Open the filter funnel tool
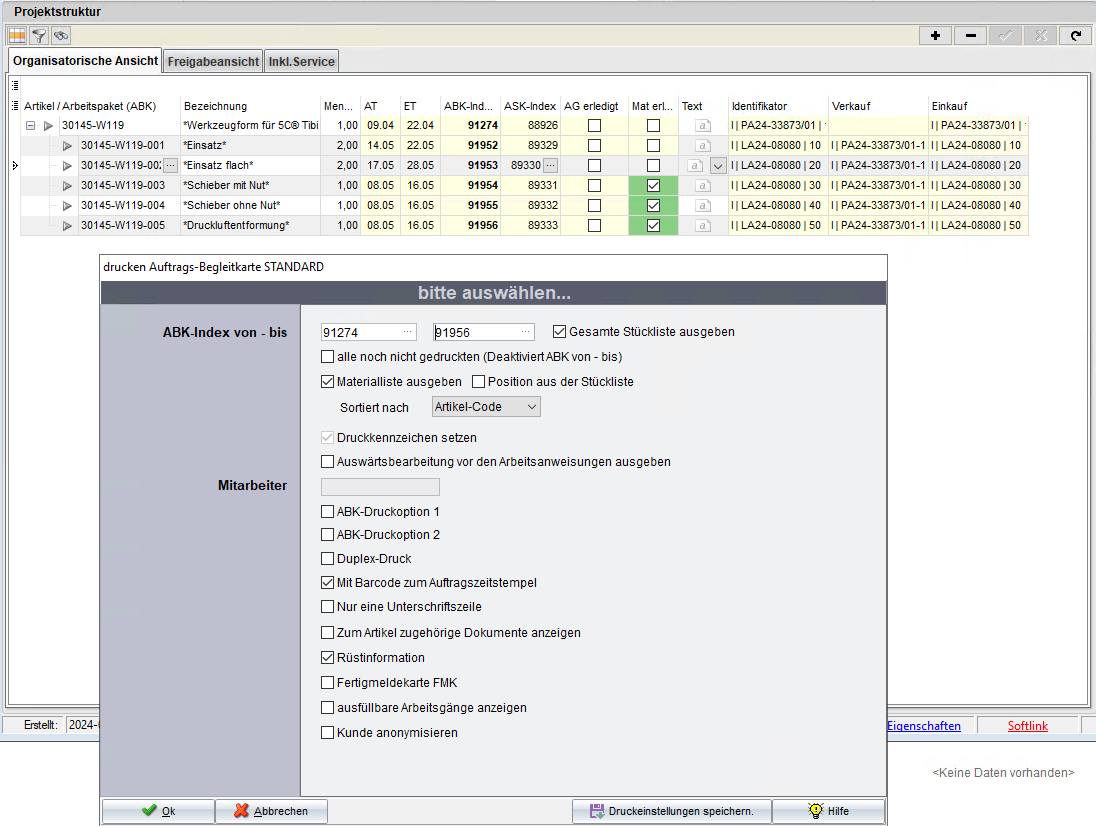 point(39,36)
